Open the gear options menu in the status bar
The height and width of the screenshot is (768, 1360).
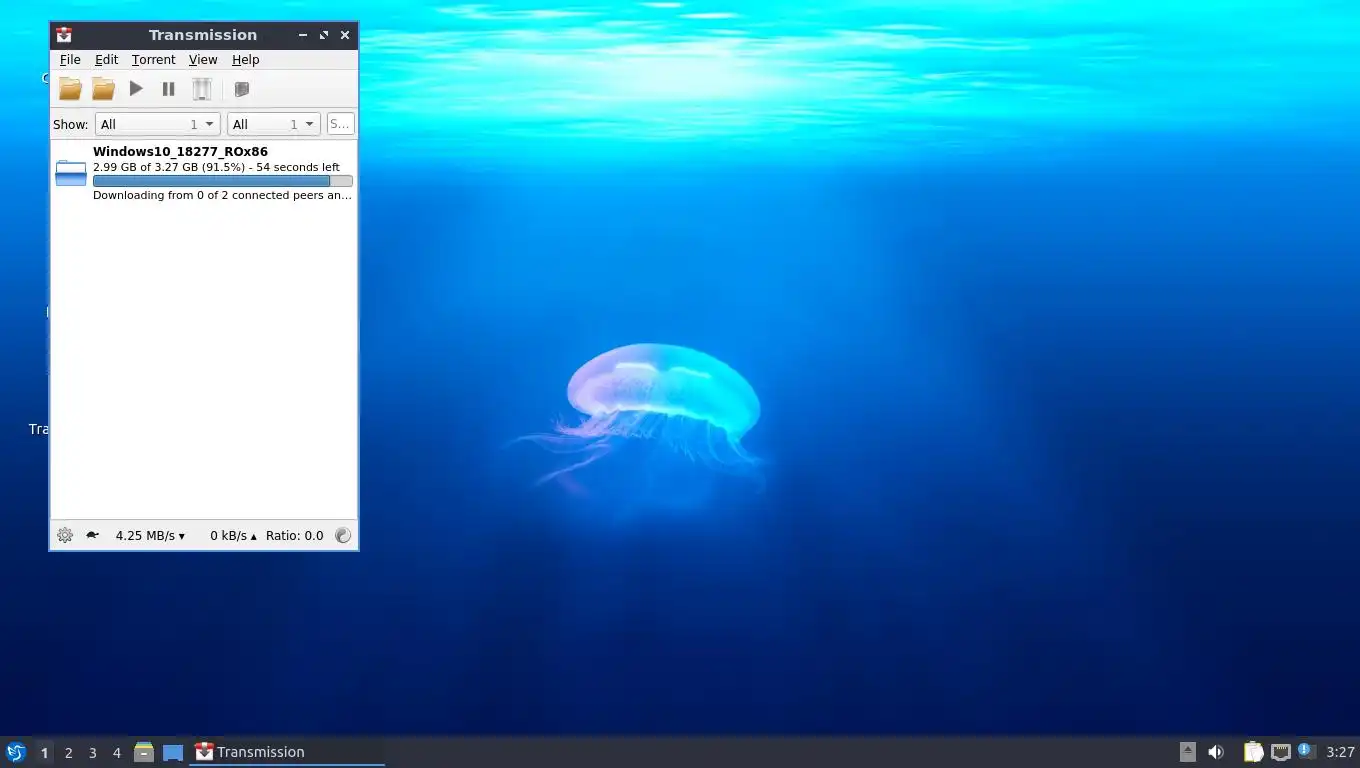coord(65,535)
